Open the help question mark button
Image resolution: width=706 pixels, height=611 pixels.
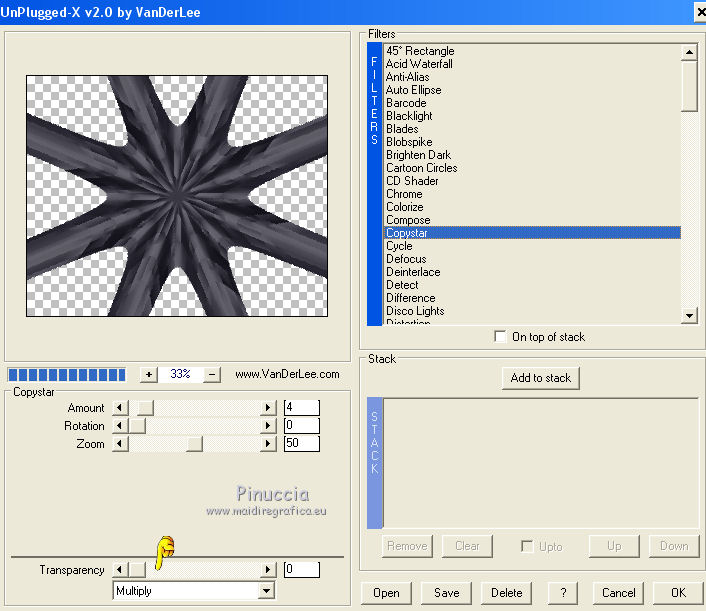[x=563, y=593]
